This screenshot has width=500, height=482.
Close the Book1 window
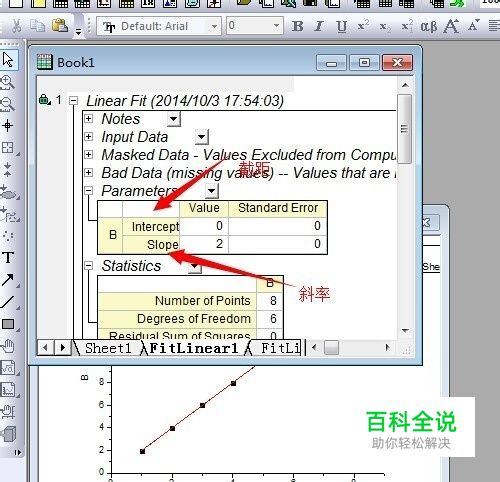point(397,63)
